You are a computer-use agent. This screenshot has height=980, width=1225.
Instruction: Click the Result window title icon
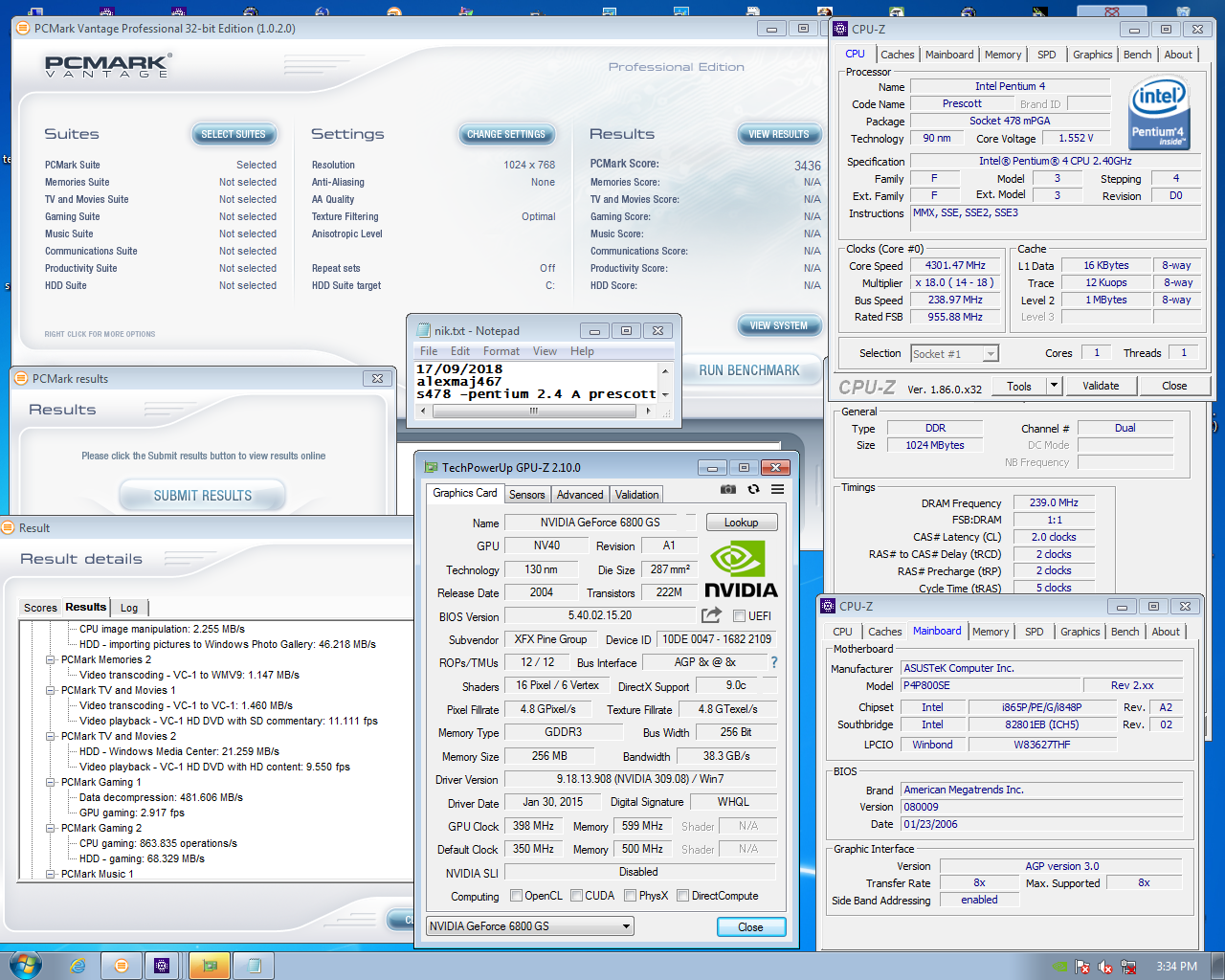pos(9,528)
